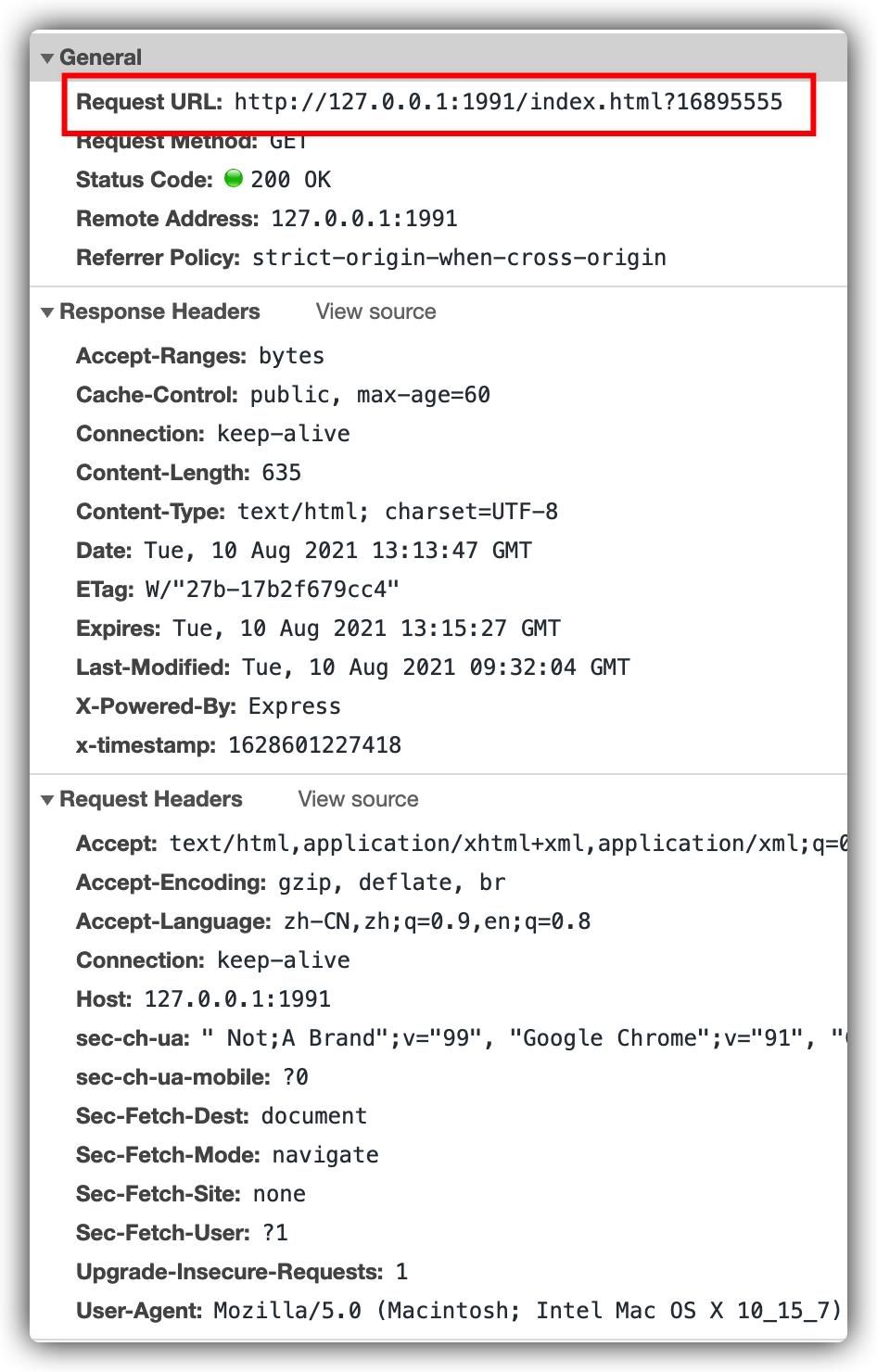The height and width of the screenshot is (1372, 877).
Task: Select the Accept-Language header value
Action: 437,921
